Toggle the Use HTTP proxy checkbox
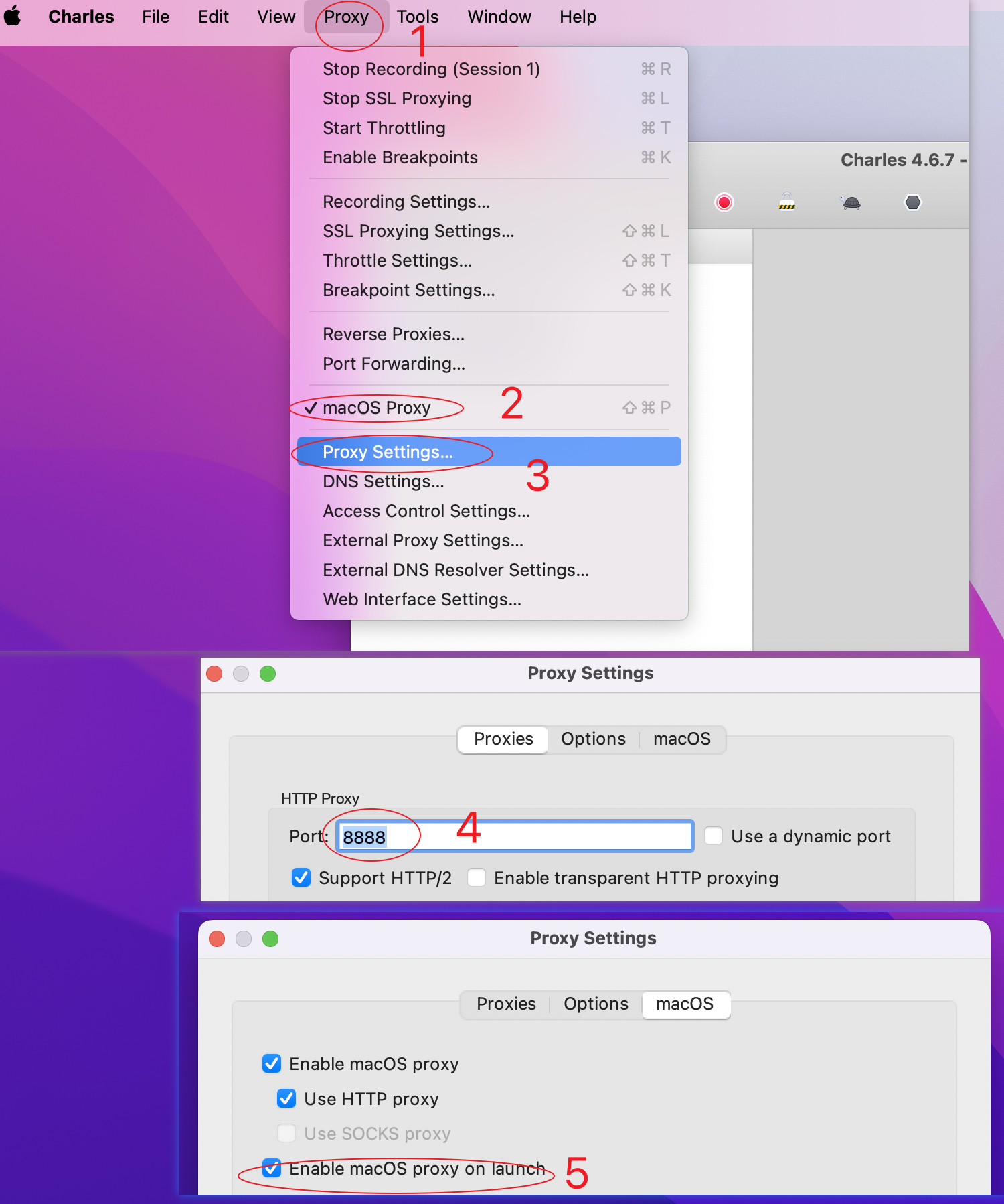1004x1204 pixels. 286,1098
